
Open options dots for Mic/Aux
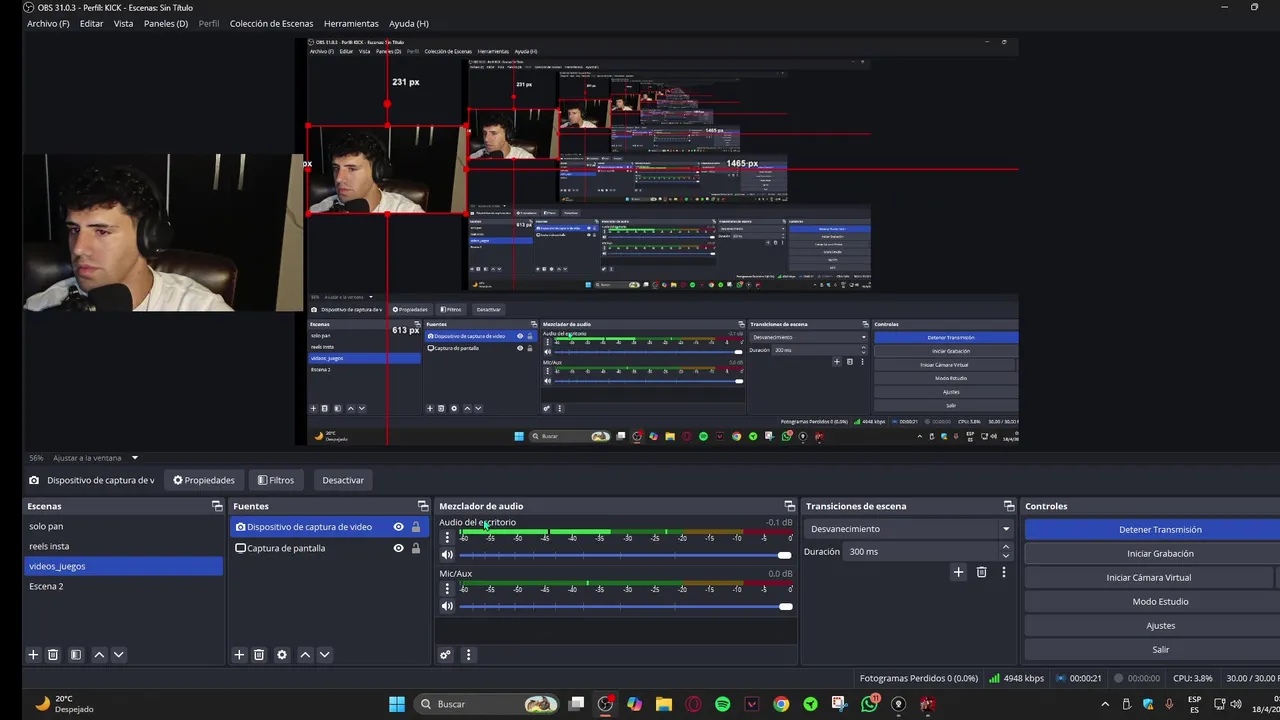[x=447, y=589]
